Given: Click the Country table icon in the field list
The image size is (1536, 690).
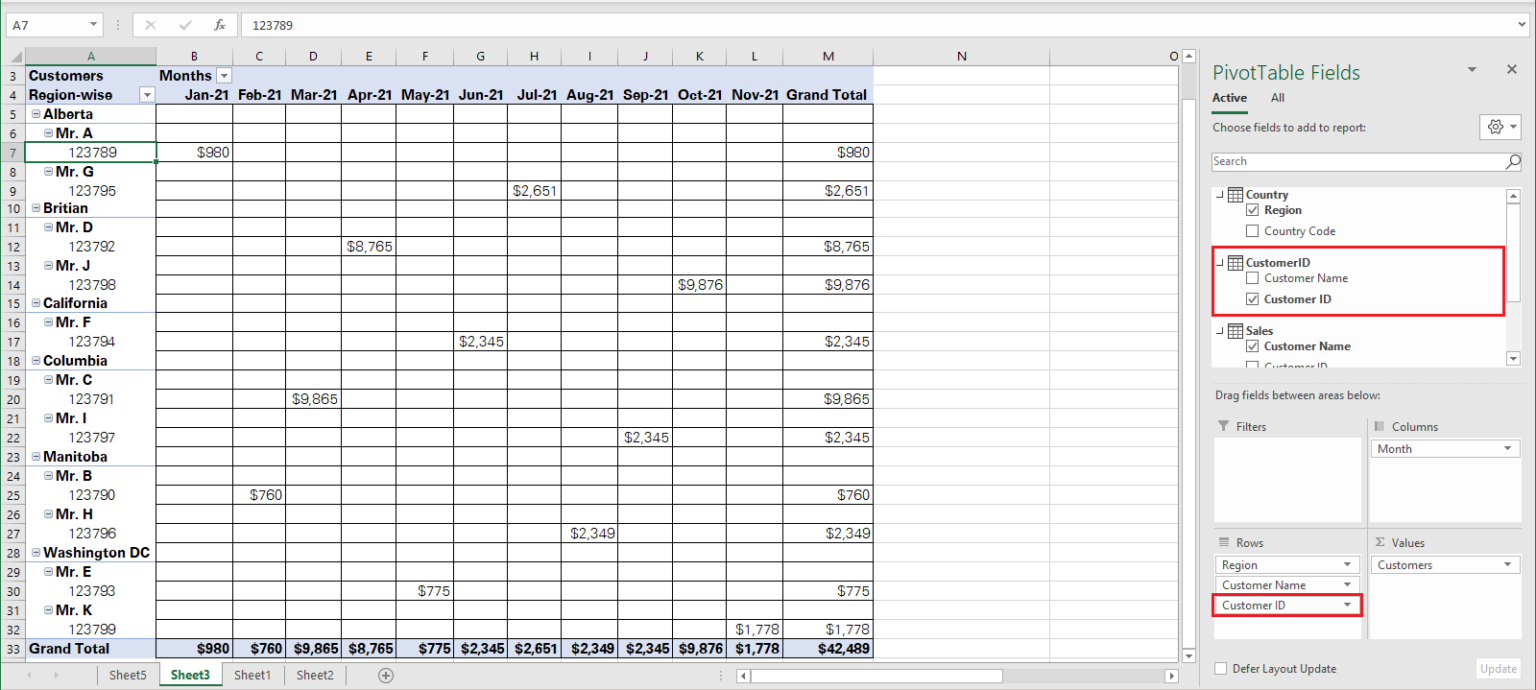Looking at the screenshot, I should [1234, 194].
